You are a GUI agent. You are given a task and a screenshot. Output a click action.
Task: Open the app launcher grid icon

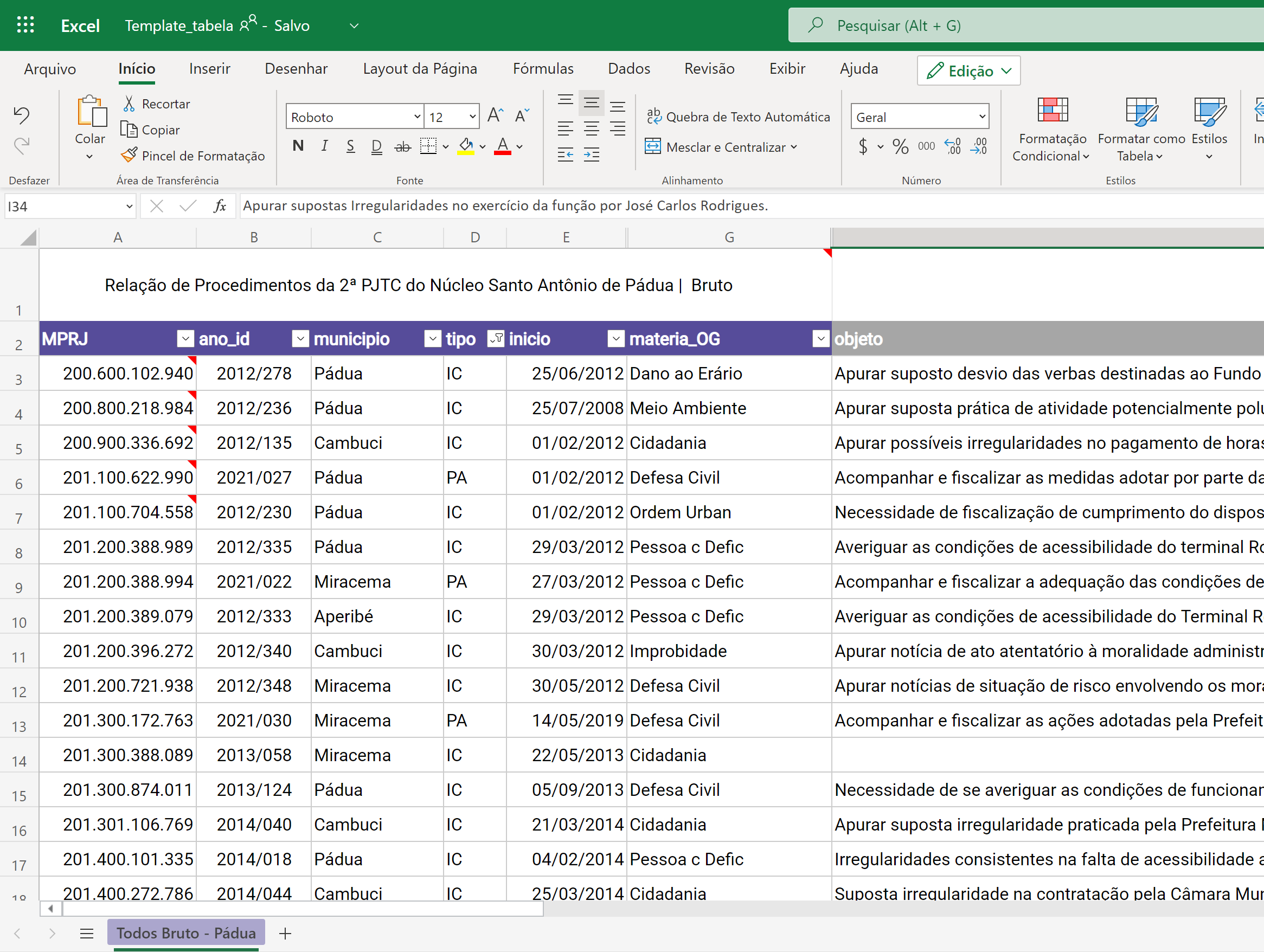(25, 25)
